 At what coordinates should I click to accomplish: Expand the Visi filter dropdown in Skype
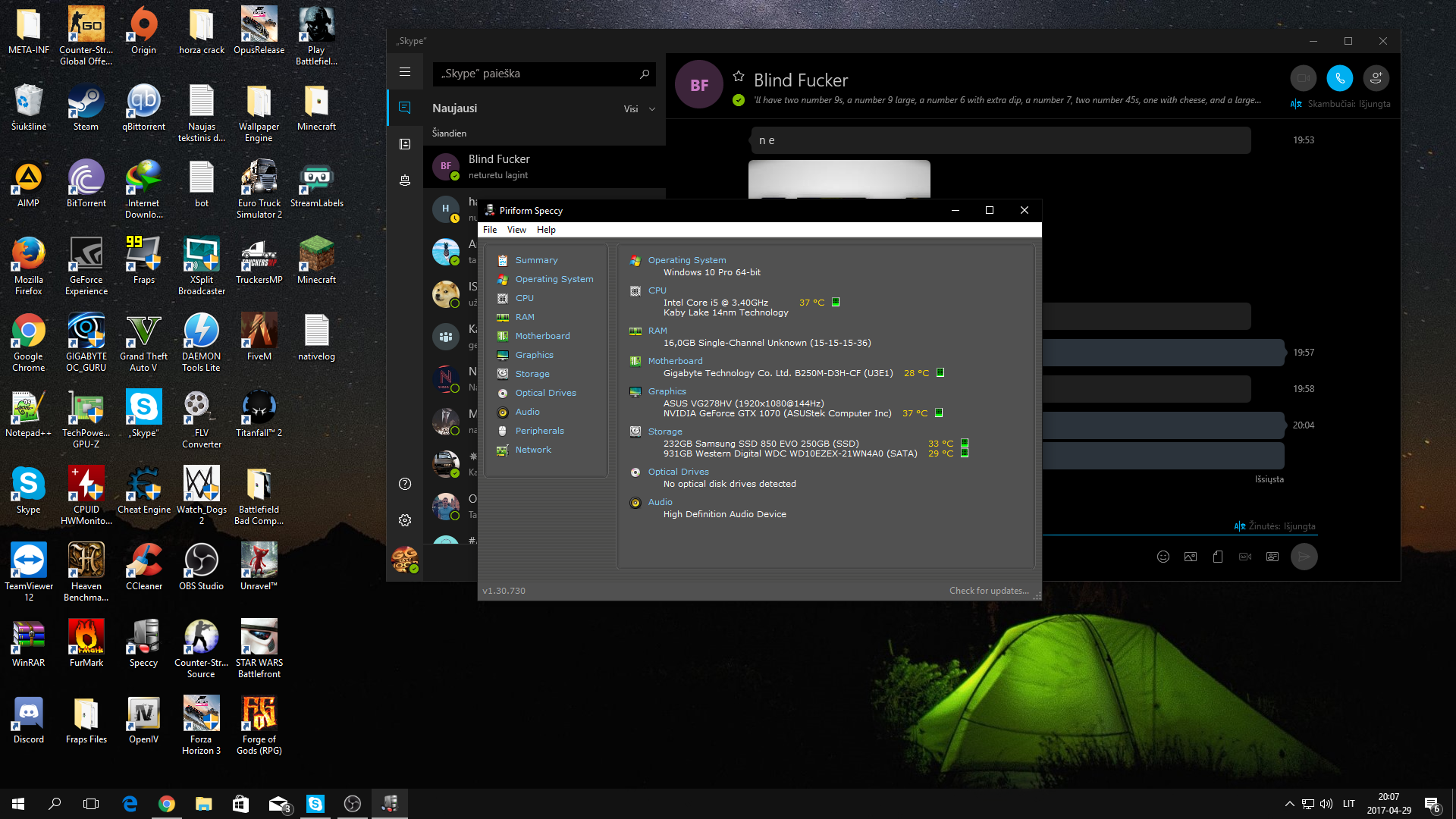639,108
